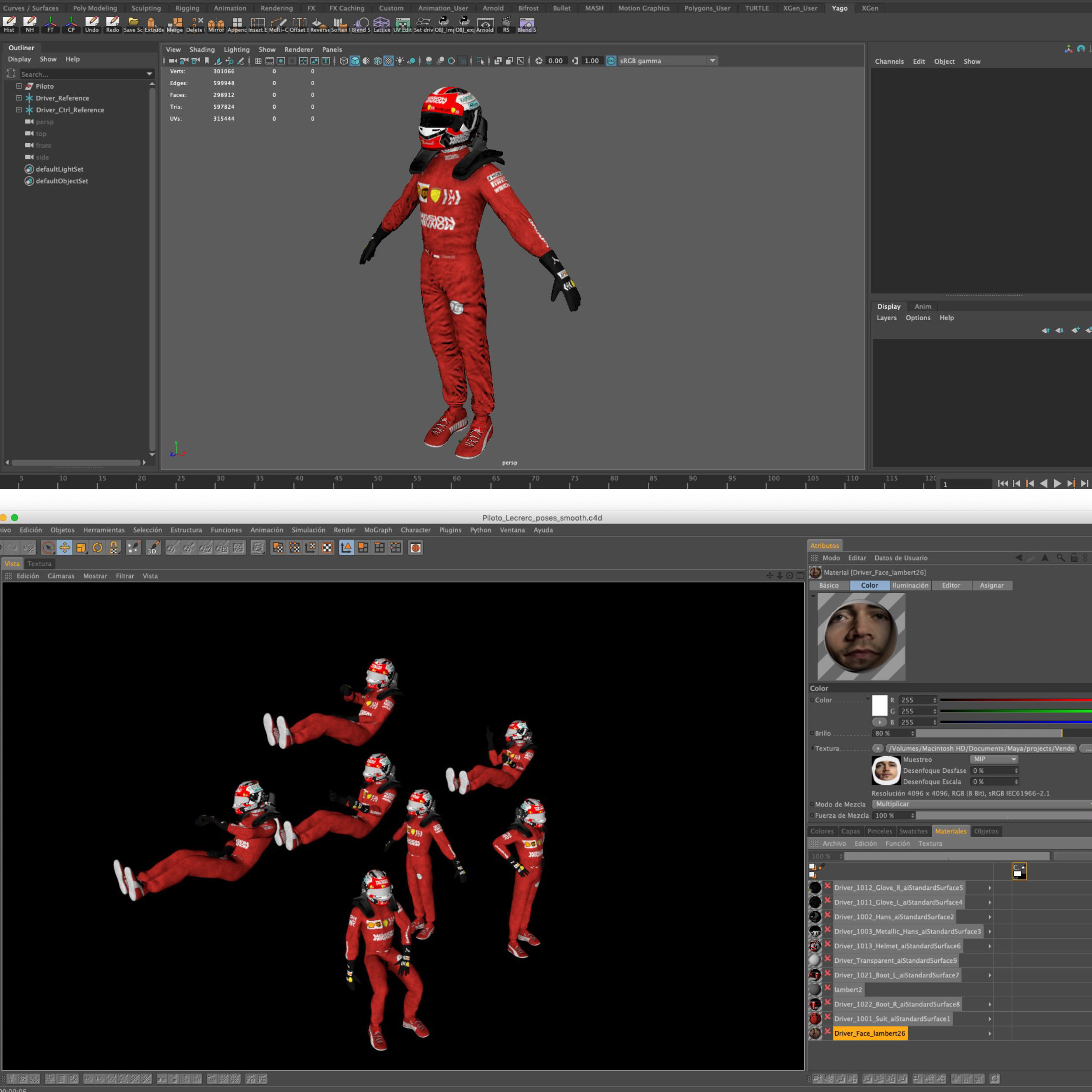Select the Move tool in Cinema 4D
1092x1092 pixels.
(65, 548)
